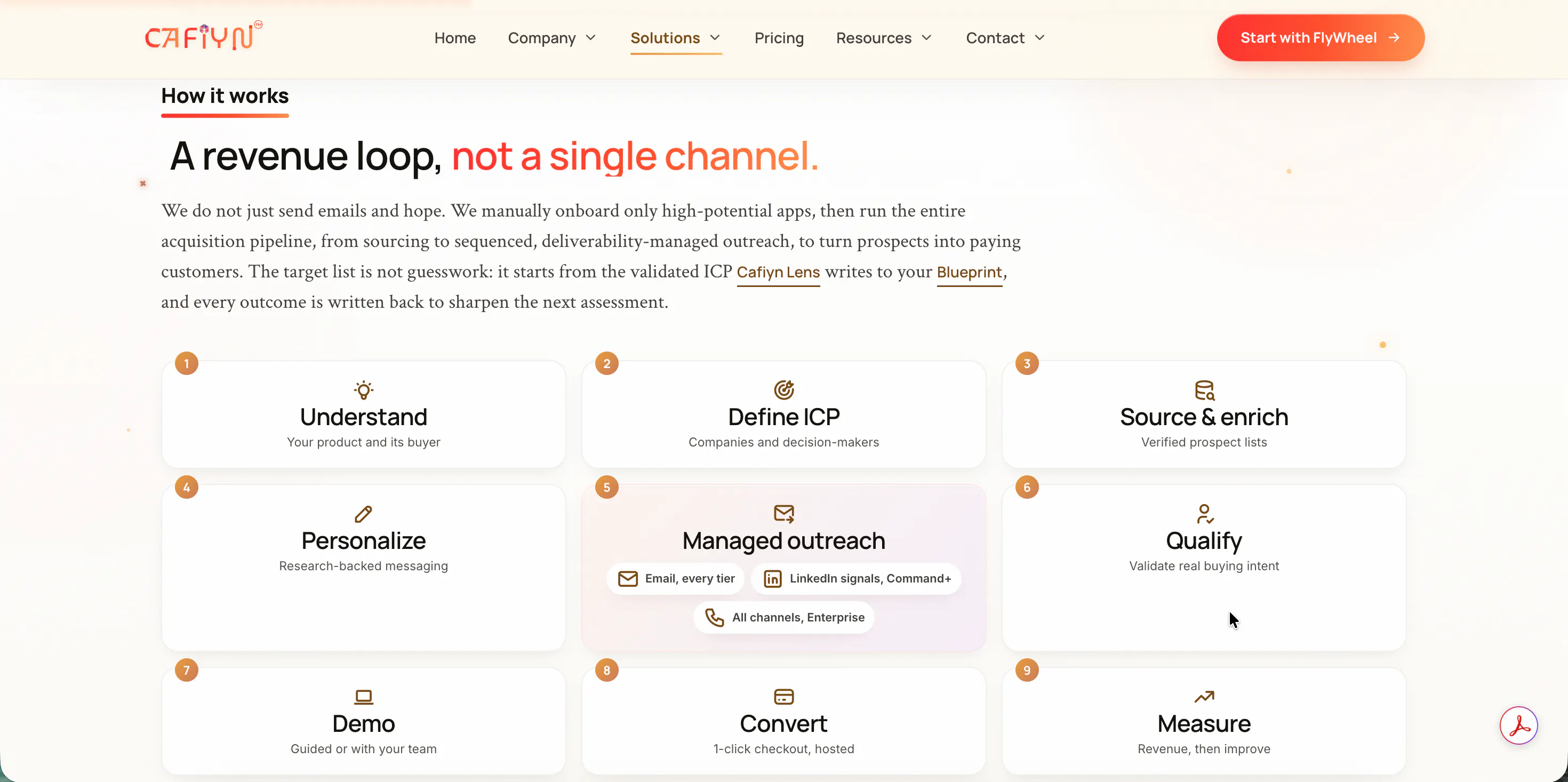Expand the Contact dropdown chevron
The image size is (1568, 782).
[x=1039, y=38]
